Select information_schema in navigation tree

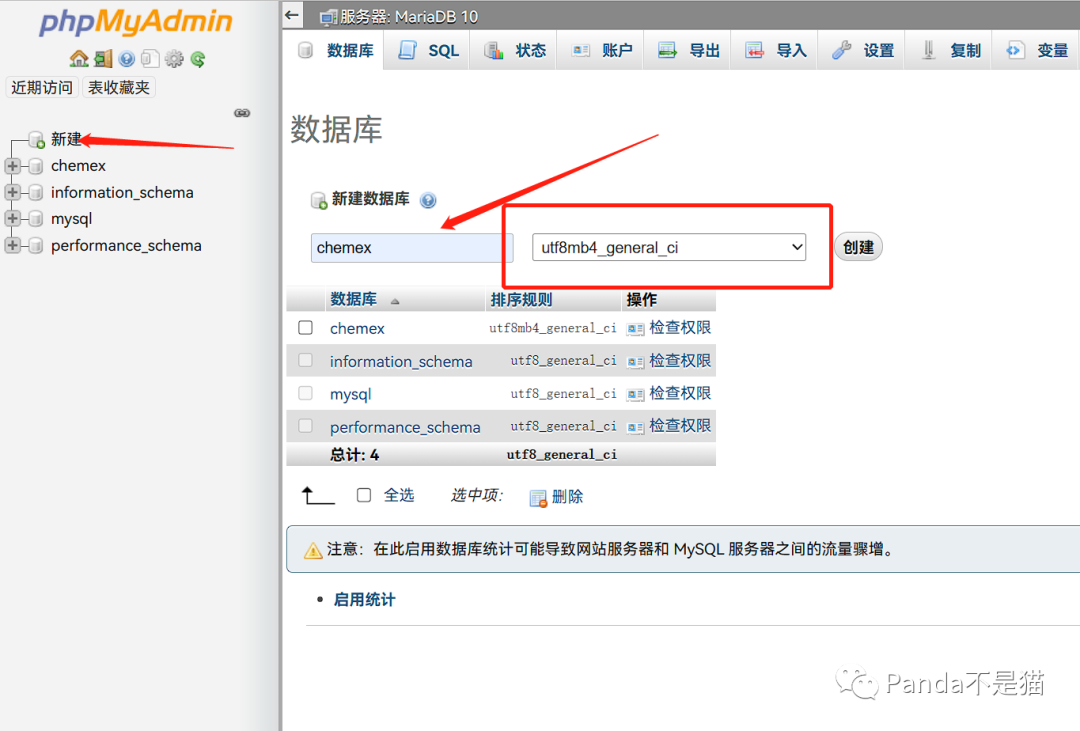click(122, 192)
